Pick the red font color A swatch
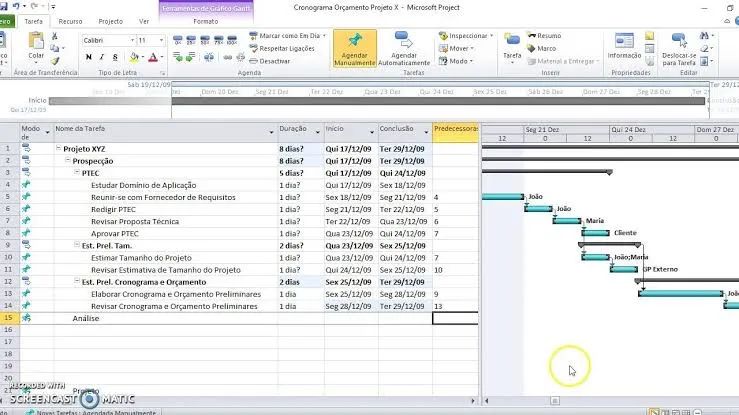The height and width of the screenshot is (415, 739). point(153,57)
